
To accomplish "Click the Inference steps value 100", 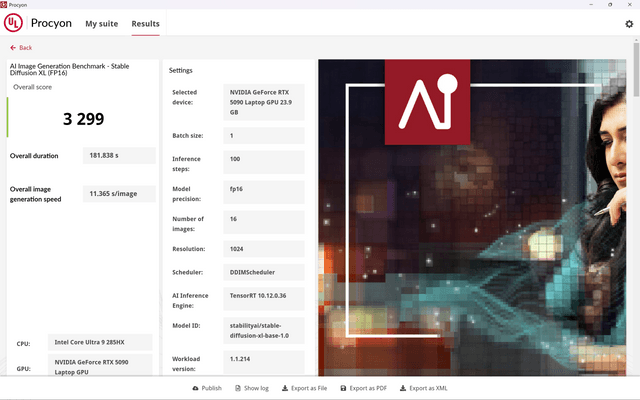I will click(x=264, y=162).
